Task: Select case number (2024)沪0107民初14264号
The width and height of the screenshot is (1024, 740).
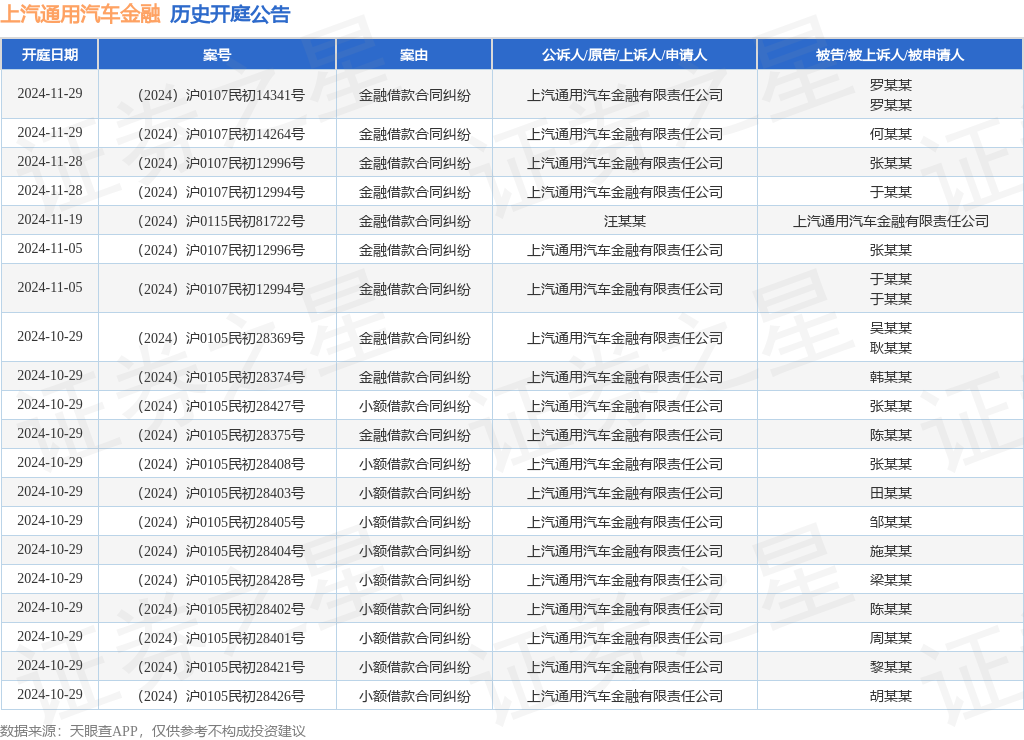Action: [221, 135]
